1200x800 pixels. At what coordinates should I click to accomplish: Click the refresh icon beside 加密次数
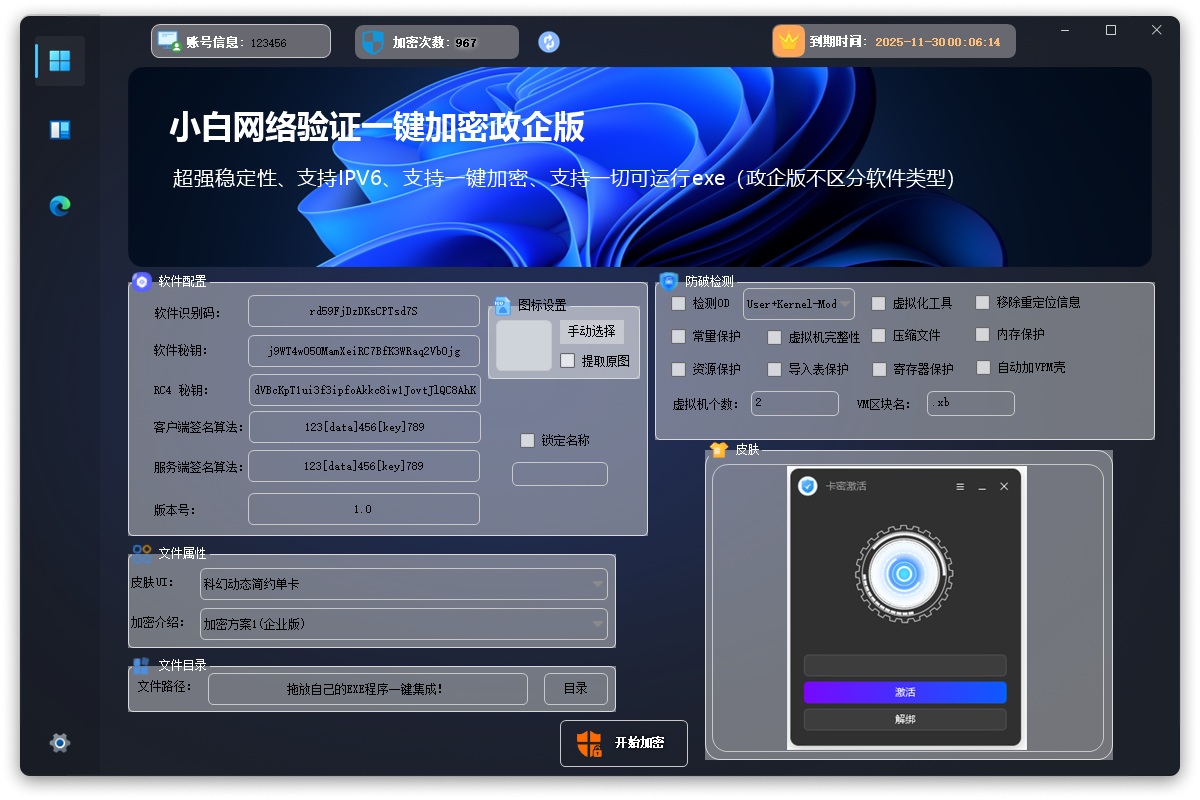548,42
